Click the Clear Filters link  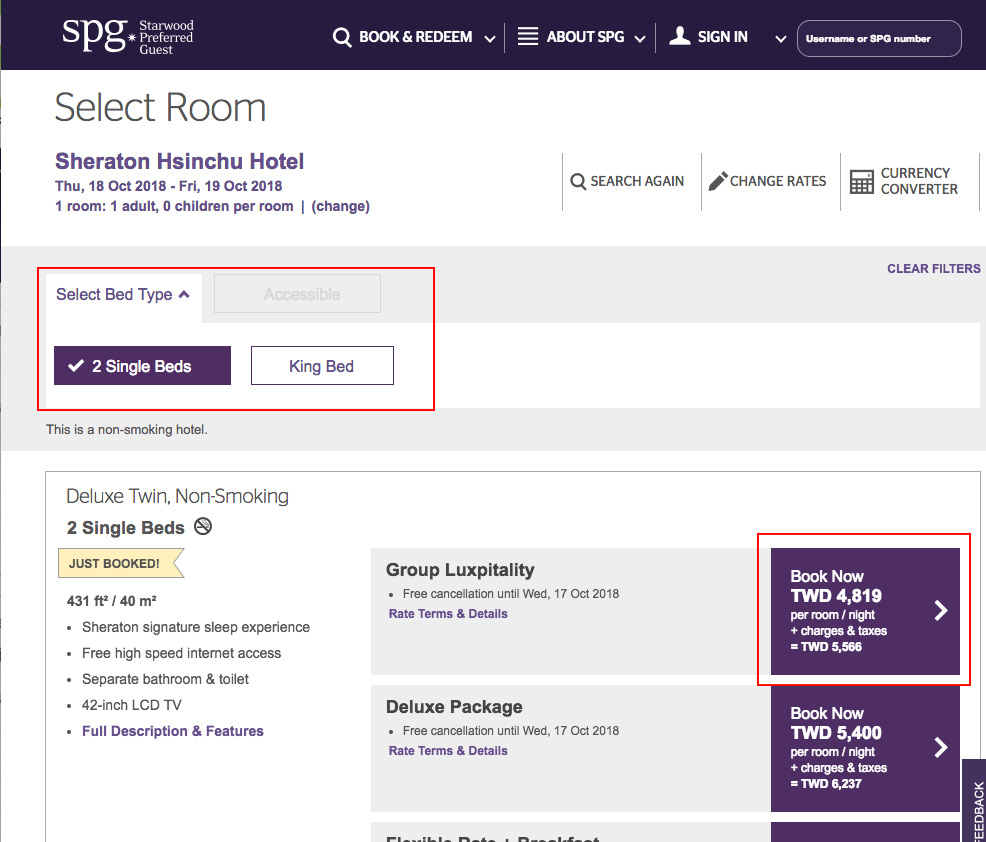click(933, 269)
